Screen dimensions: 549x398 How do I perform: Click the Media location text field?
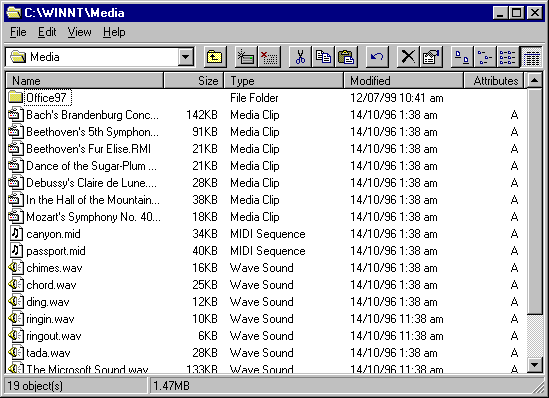pos(93,57)
